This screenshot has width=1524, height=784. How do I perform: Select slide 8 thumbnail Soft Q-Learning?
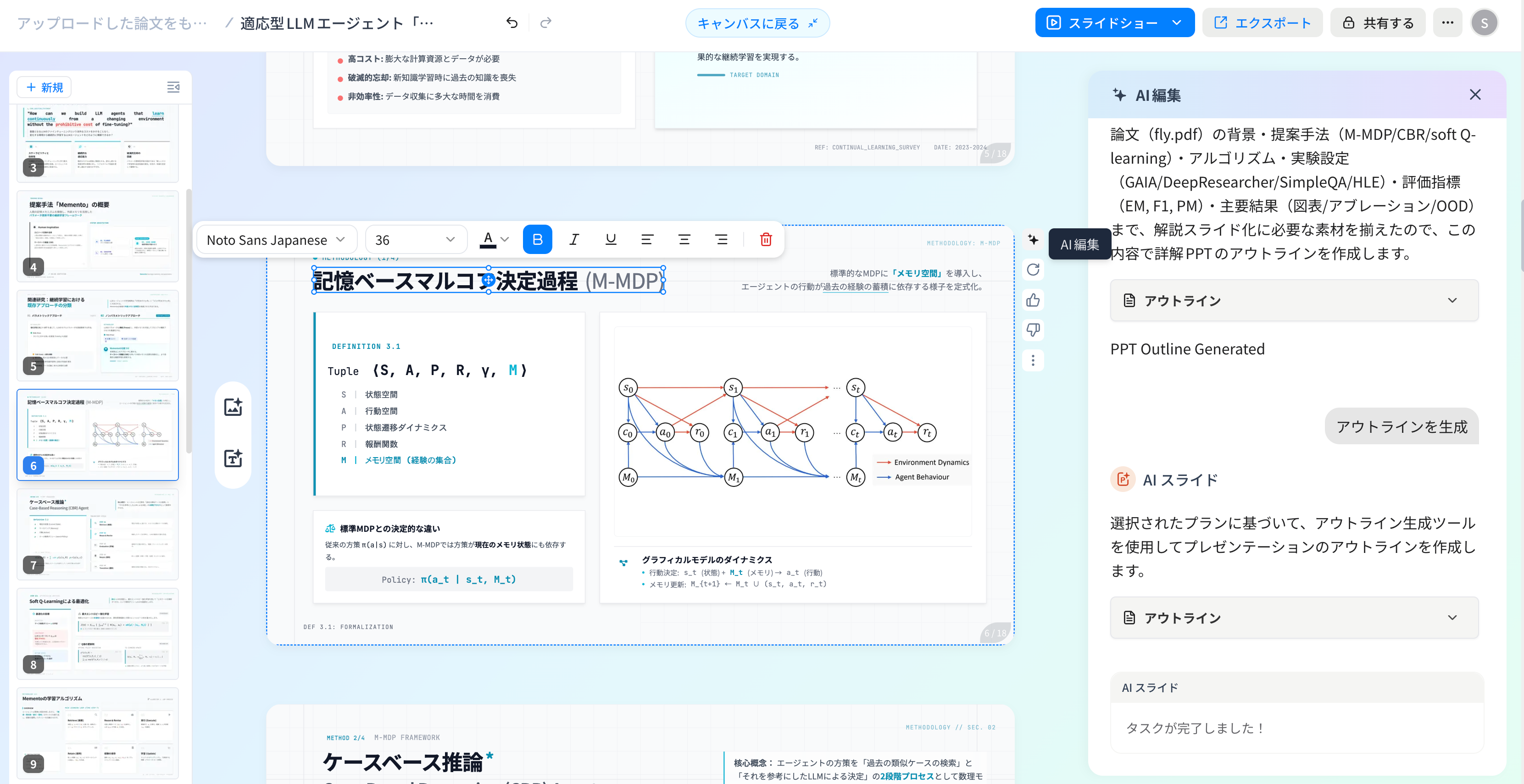coord(98,634)
